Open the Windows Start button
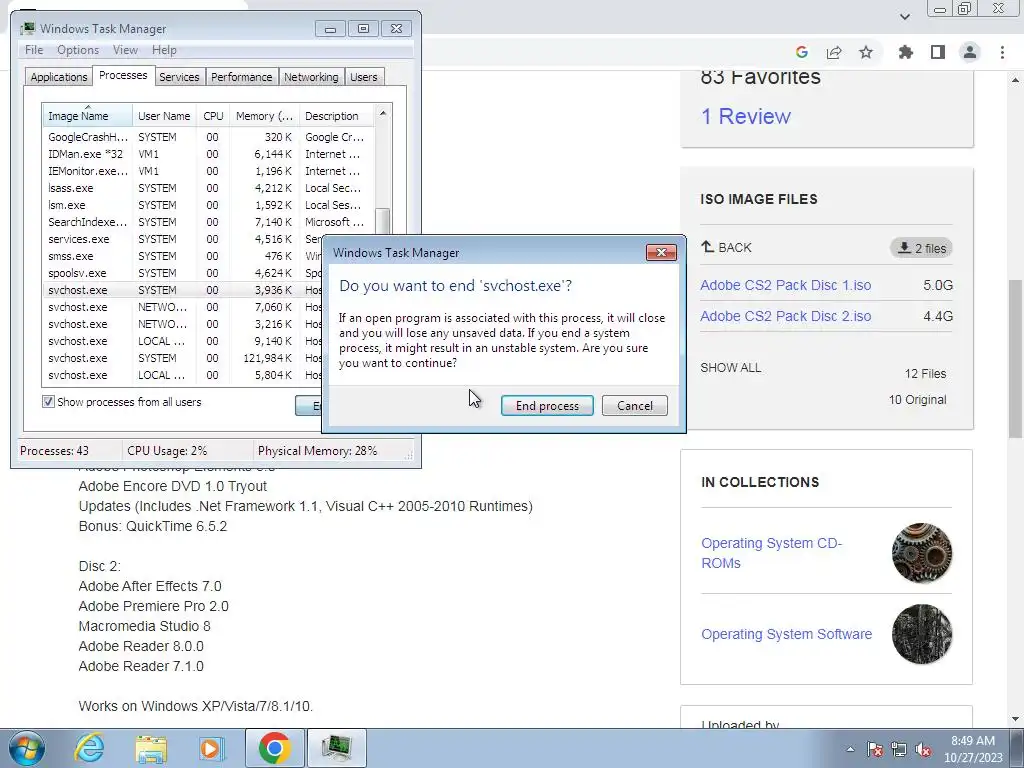The height and width of the screenshot is (768, 1024). 27,748
